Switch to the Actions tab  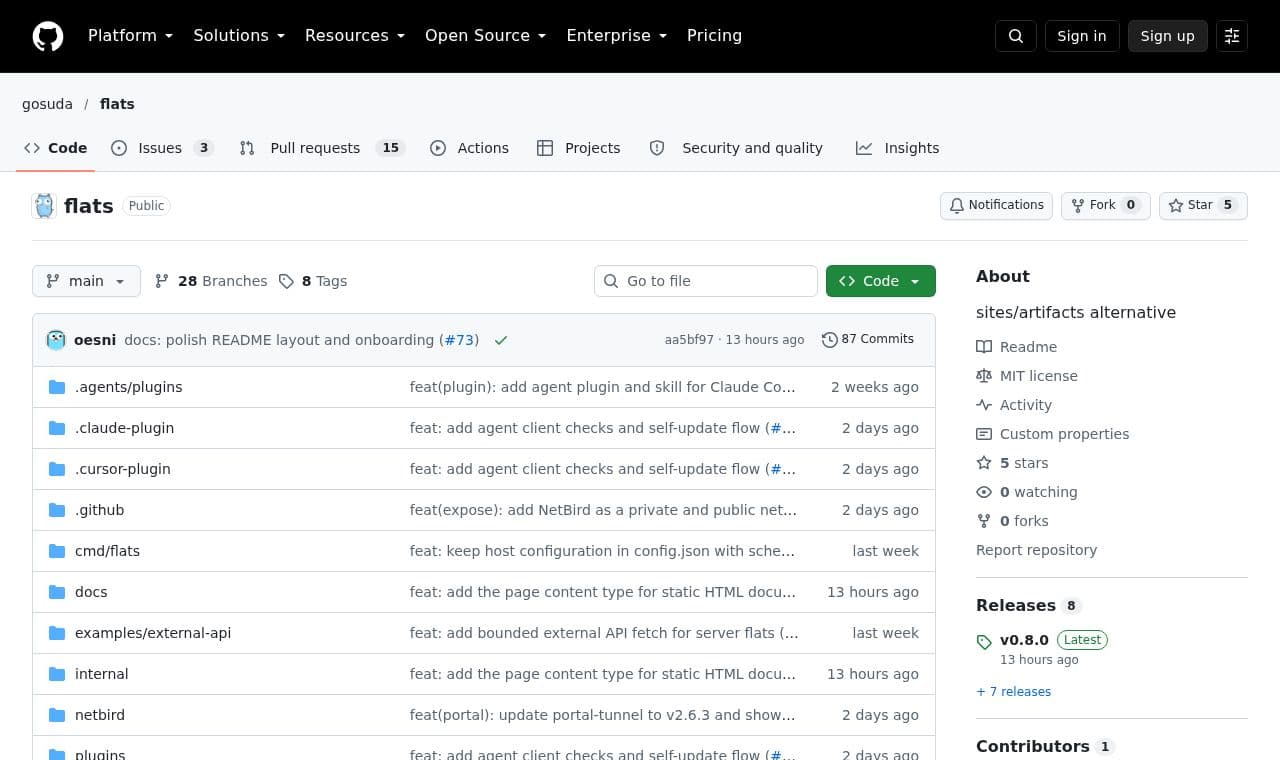pos(469,148)
